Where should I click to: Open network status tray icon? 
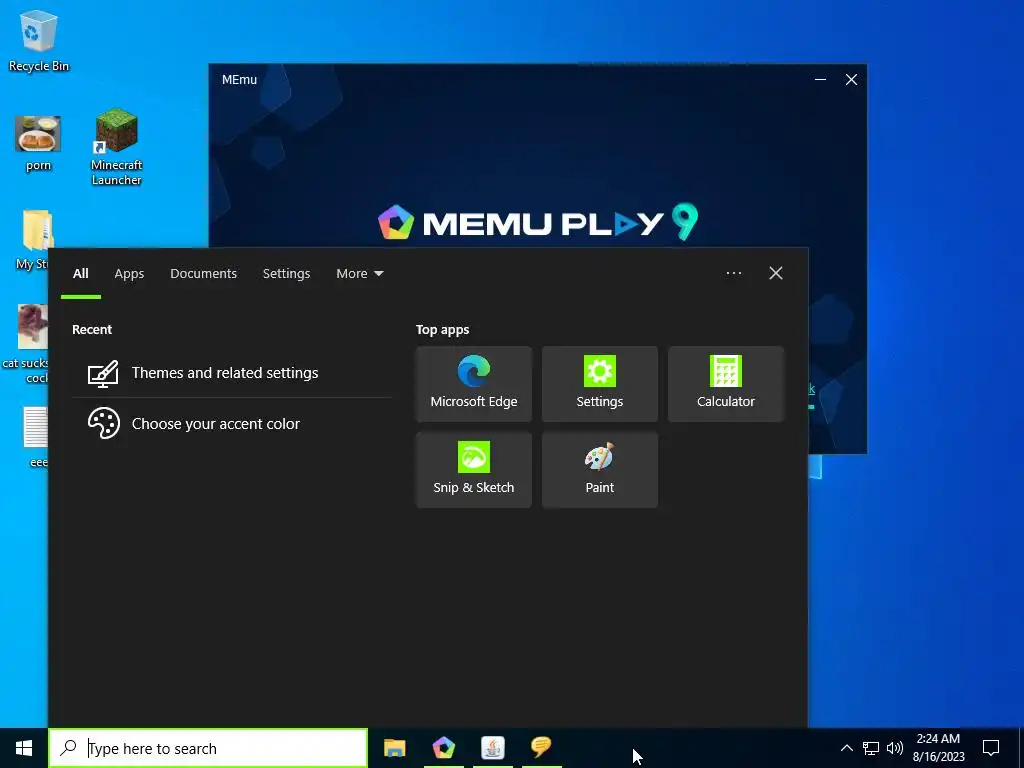871,748
